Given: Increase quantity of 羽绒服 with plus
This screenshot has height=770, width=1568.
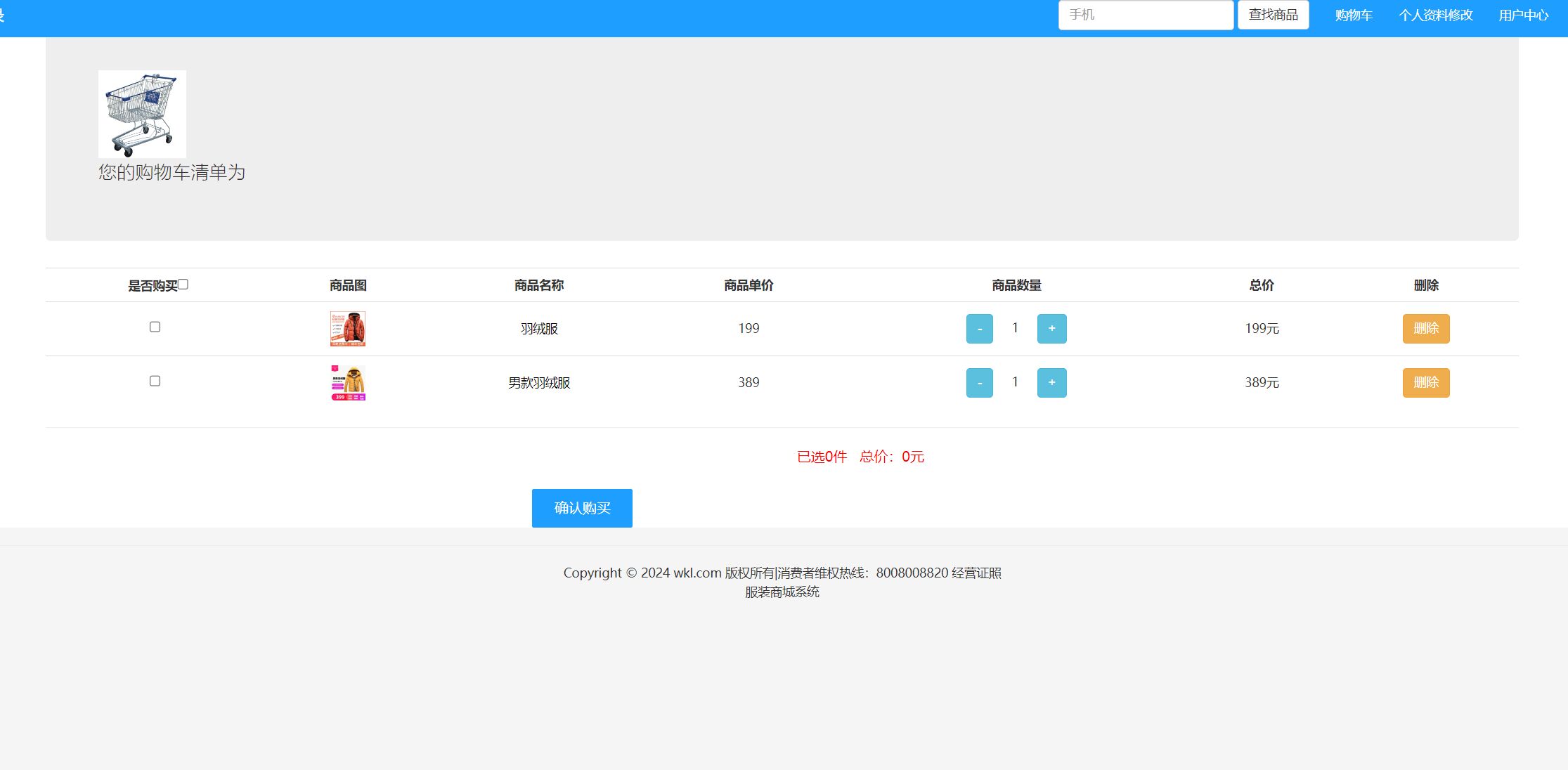Looking at the screenshot, I should pos(1051,329).
